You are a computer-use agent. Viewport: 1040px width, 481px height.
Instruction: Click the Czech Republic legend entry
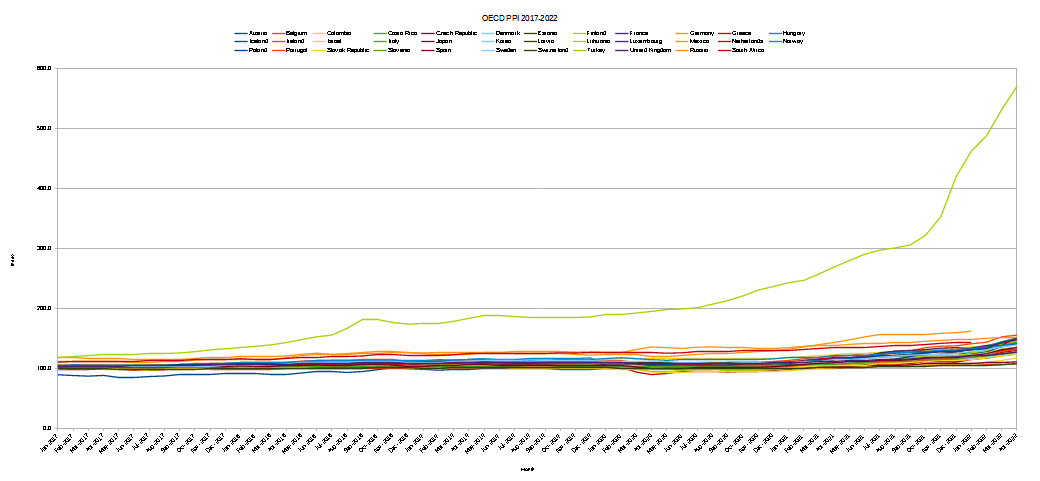click(x=456, y=33)
